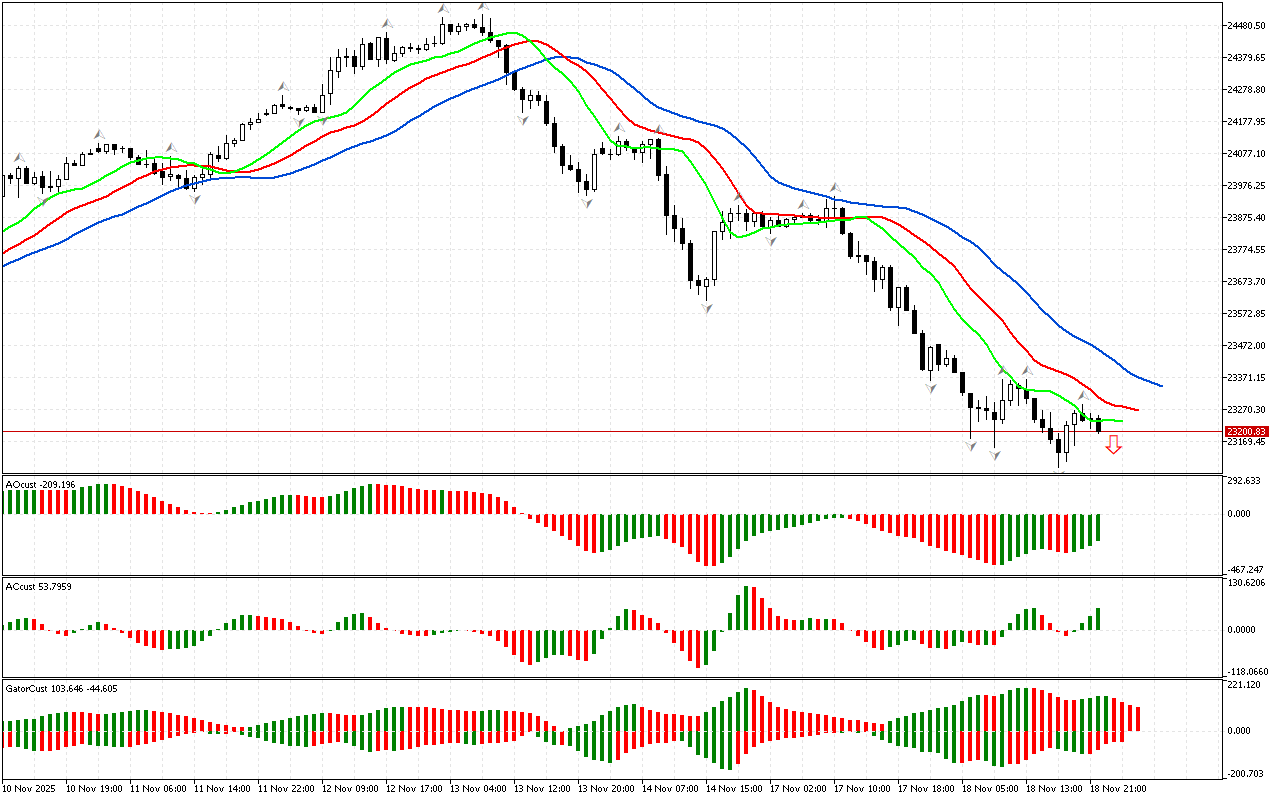
Task: Click the 10 Nov 2025 date label
Action: point(32,788)
